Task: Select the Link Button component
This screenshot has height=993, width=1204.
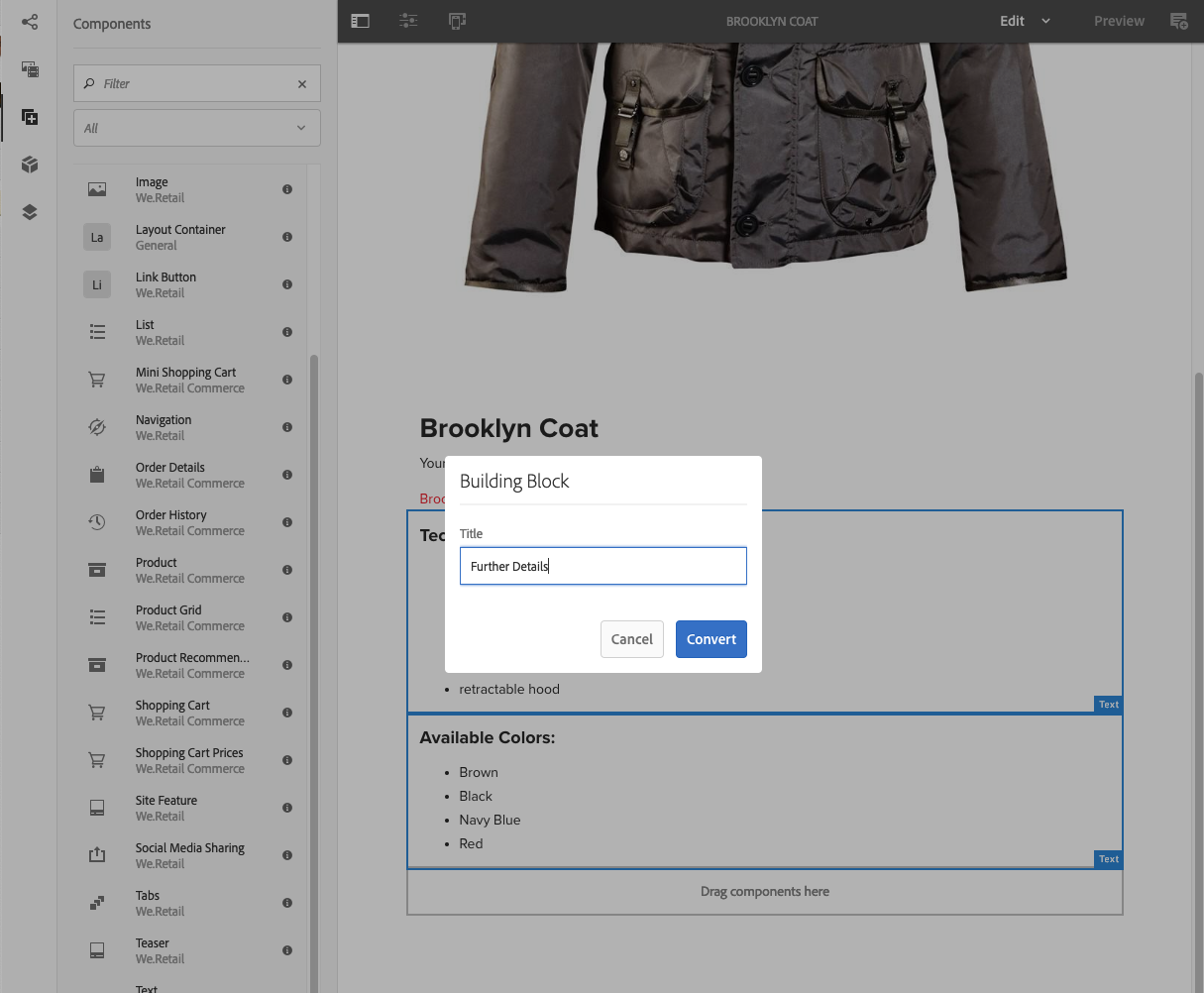Action: click(x=189, y=284)
